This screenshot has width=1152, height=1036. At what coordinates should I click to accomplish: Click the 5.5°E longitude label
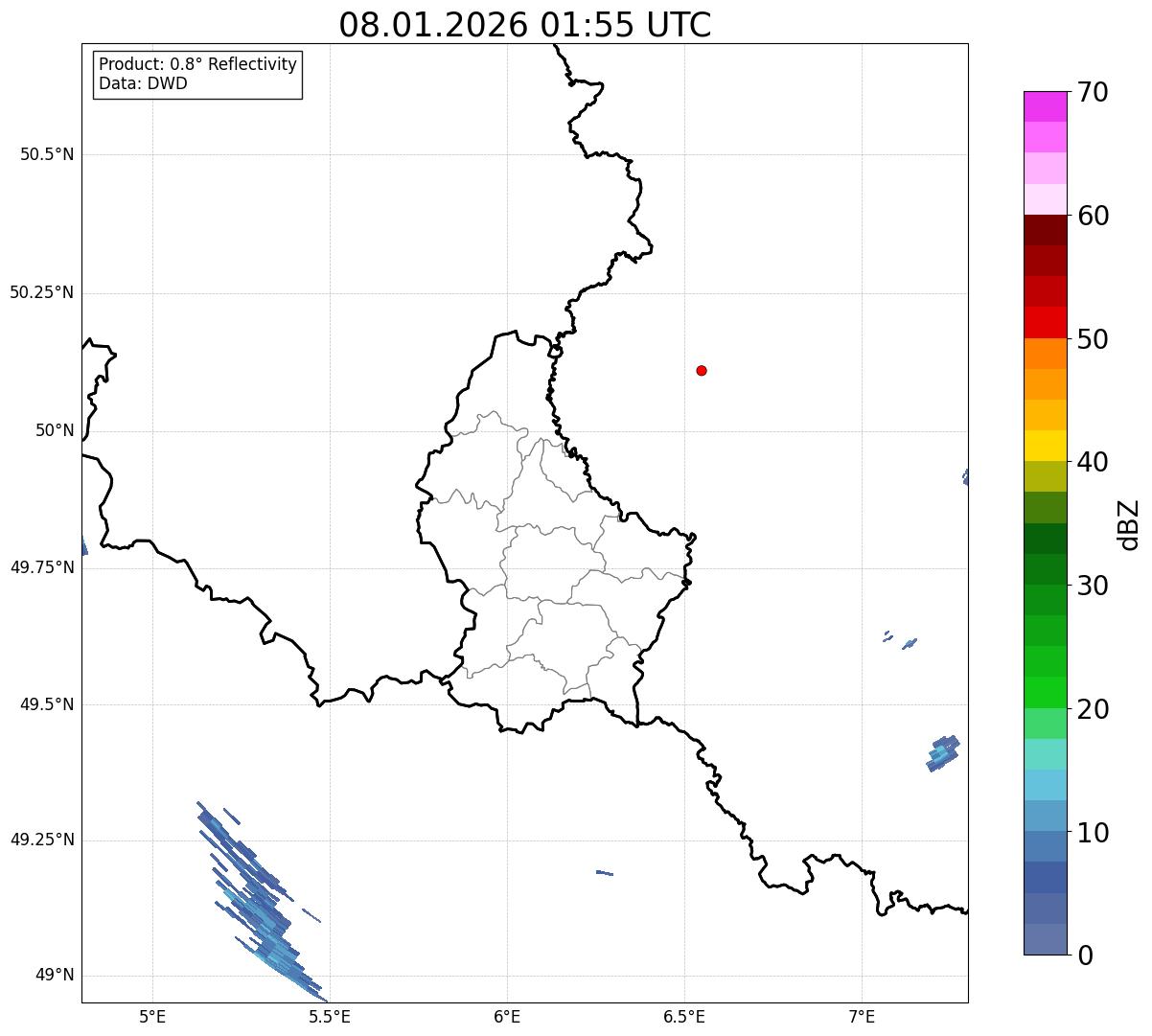[330, 1016]
